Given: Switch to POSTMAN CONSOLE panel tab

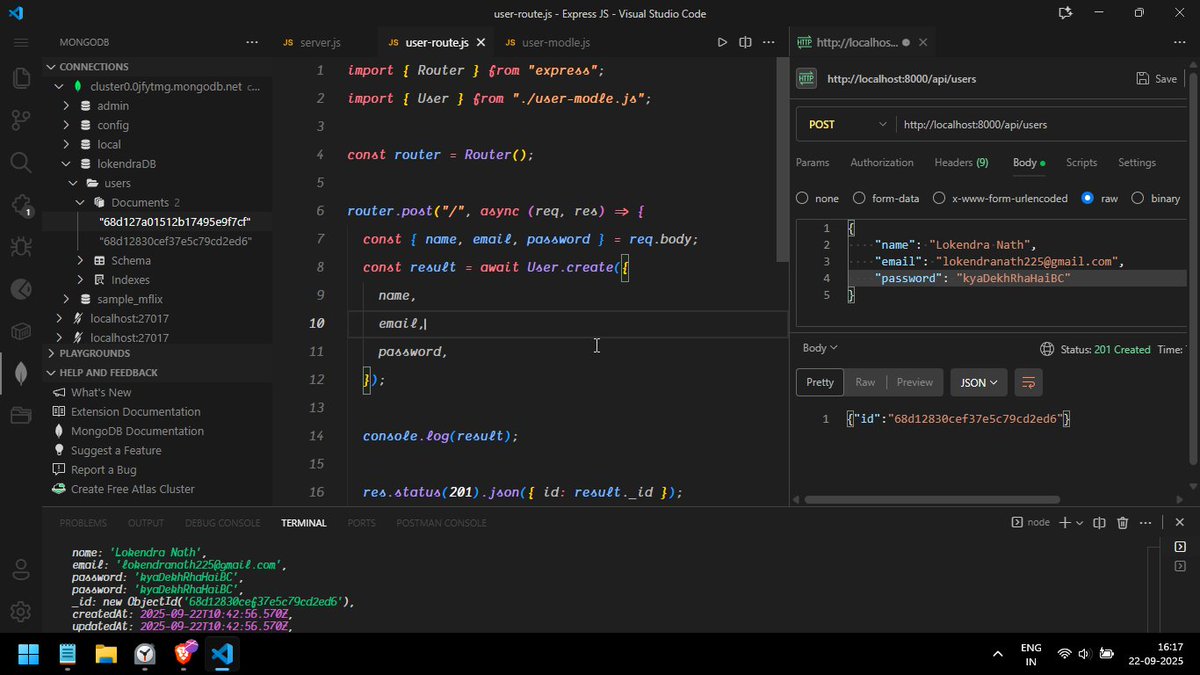Looking at the screenshot, I should (x=441, y=523).
